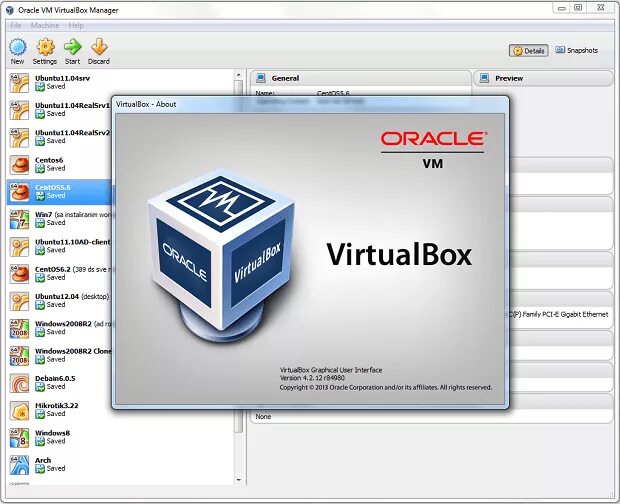Viewport: 620px width, 504px height.
Task: Collapse the Preview section header
Action: point(544,78)
